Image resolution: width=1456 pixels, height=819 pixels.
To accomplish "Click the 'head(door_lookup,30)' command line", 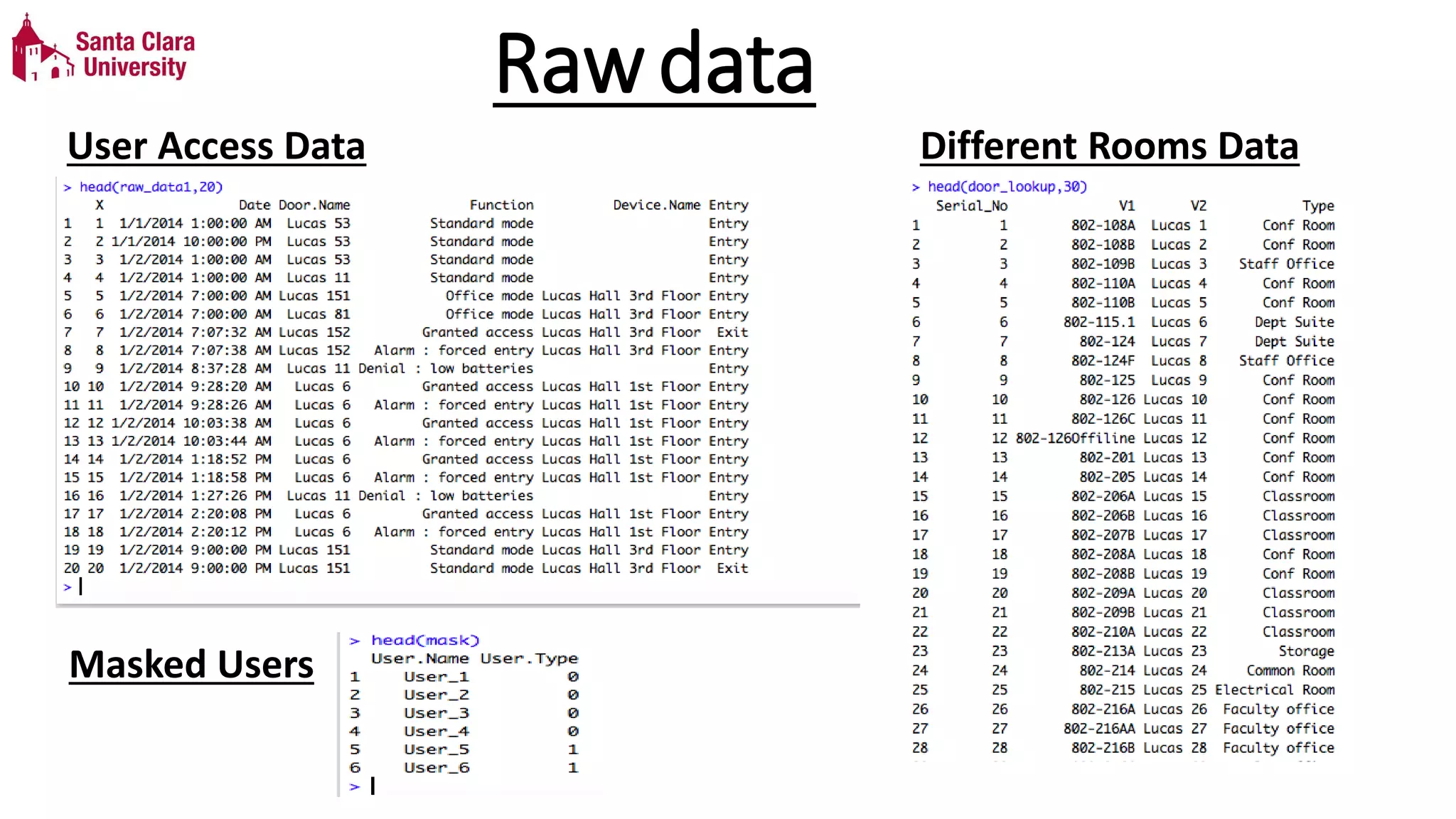I will [1000, 187].
